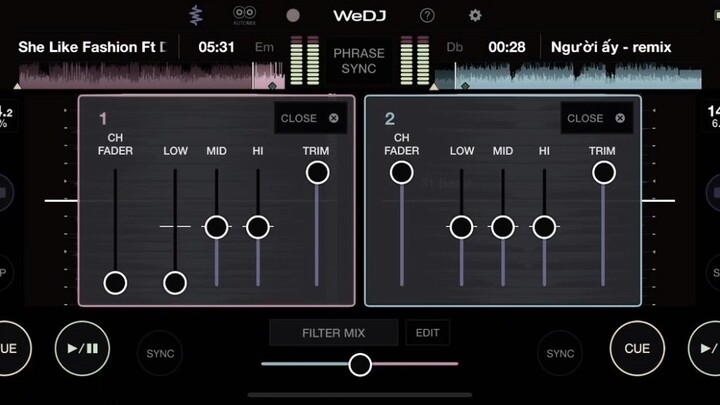Tap the left deck play/pause button
Image resolution: width=720 pixels, height=405 pixels.
[82, 349]
